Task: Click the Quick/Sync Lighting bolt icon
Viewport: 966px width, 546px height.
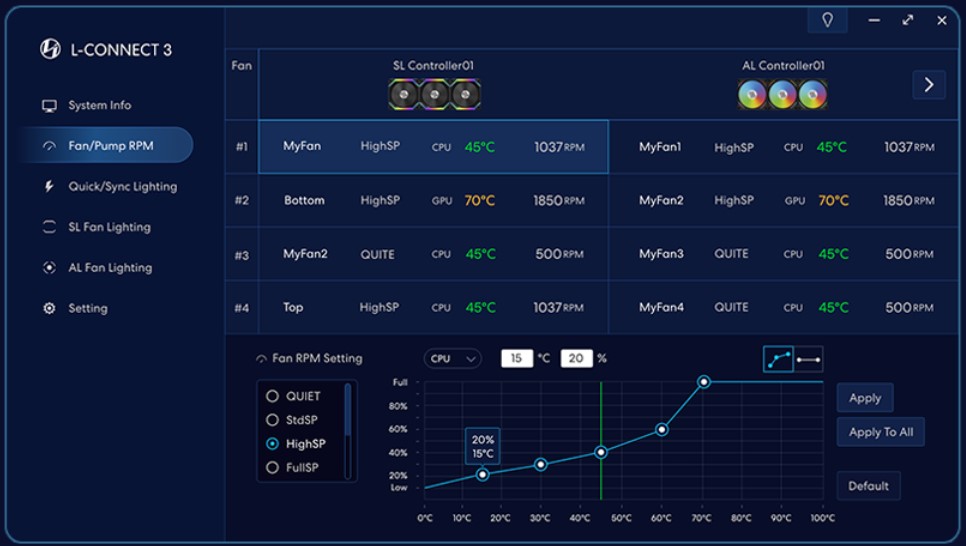Action: click(x=49, y=186)
